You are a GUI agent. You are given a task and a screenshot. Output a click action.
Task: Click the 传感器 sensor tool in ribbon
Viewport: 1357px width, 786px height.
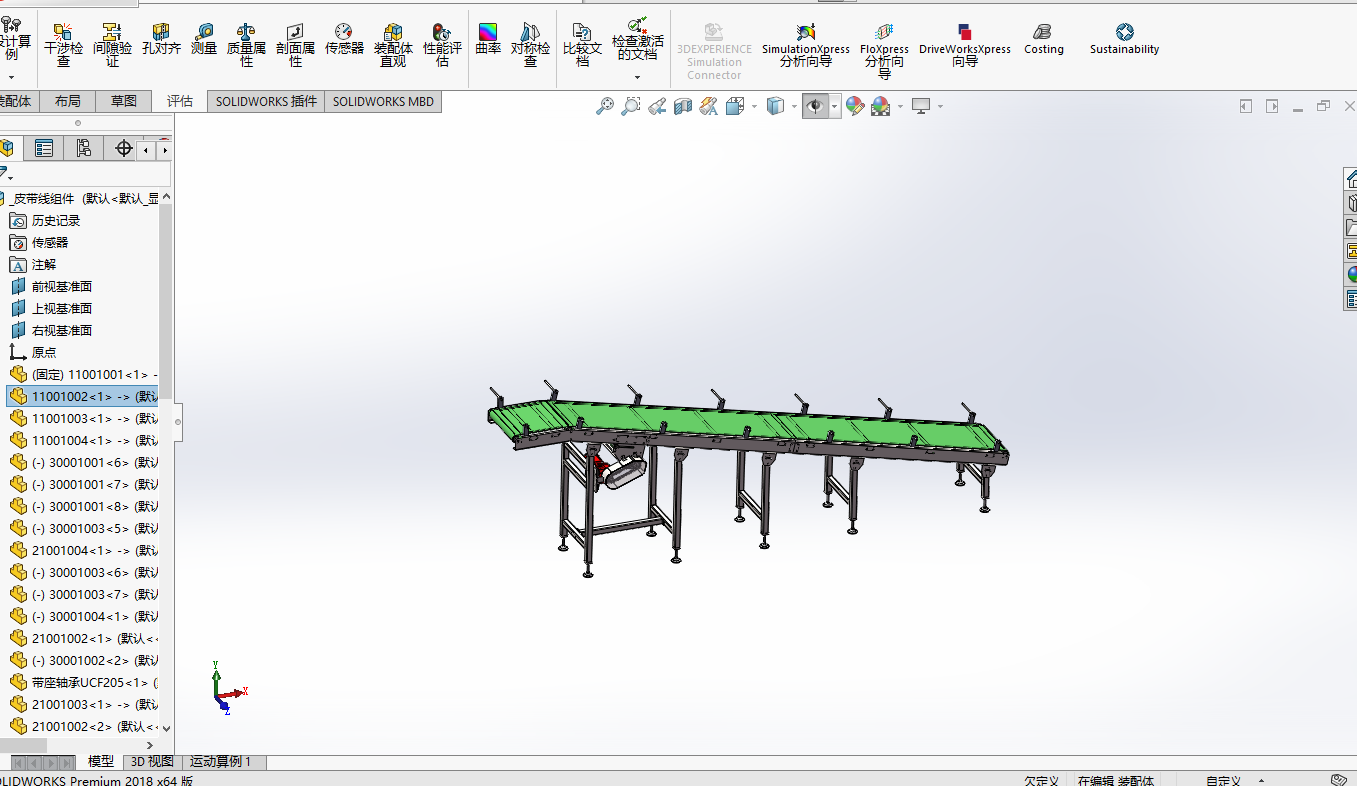[x=344, y=40]
